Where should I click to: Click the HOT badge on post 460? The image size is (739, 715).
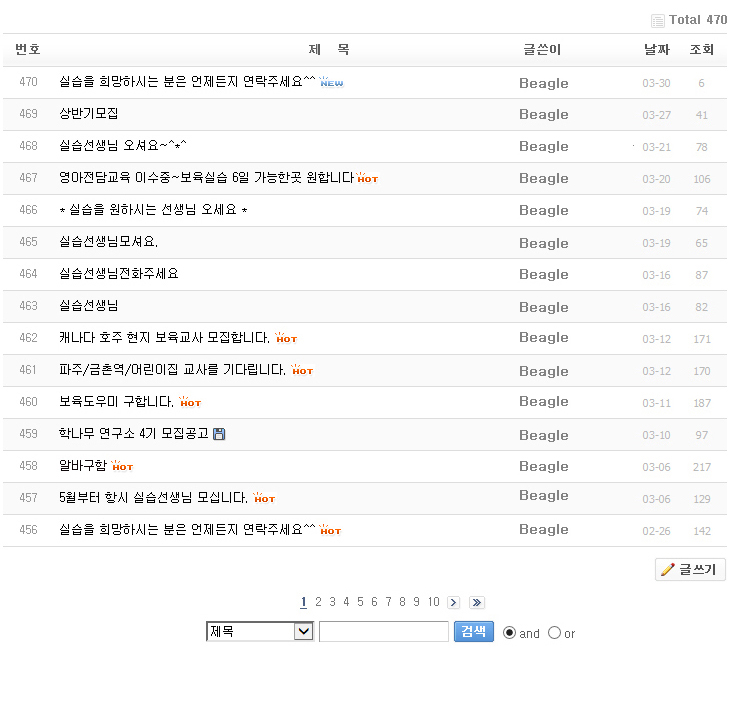pos(190,402)
